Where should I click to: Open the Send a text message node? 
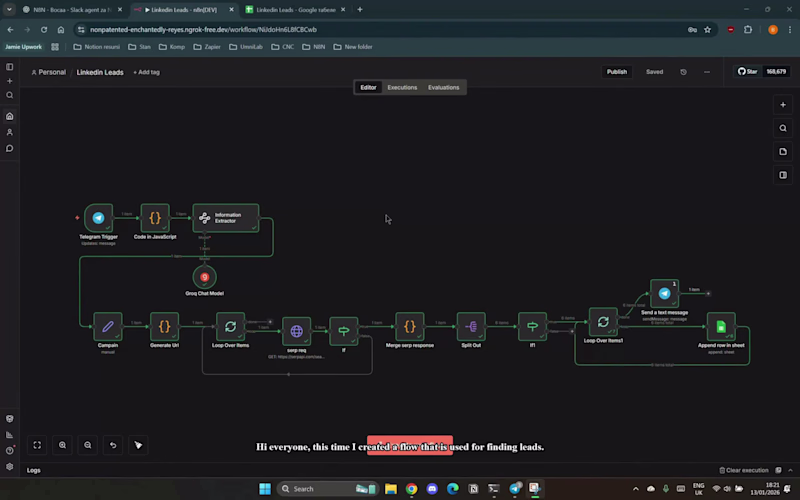(x=664, y=293)
